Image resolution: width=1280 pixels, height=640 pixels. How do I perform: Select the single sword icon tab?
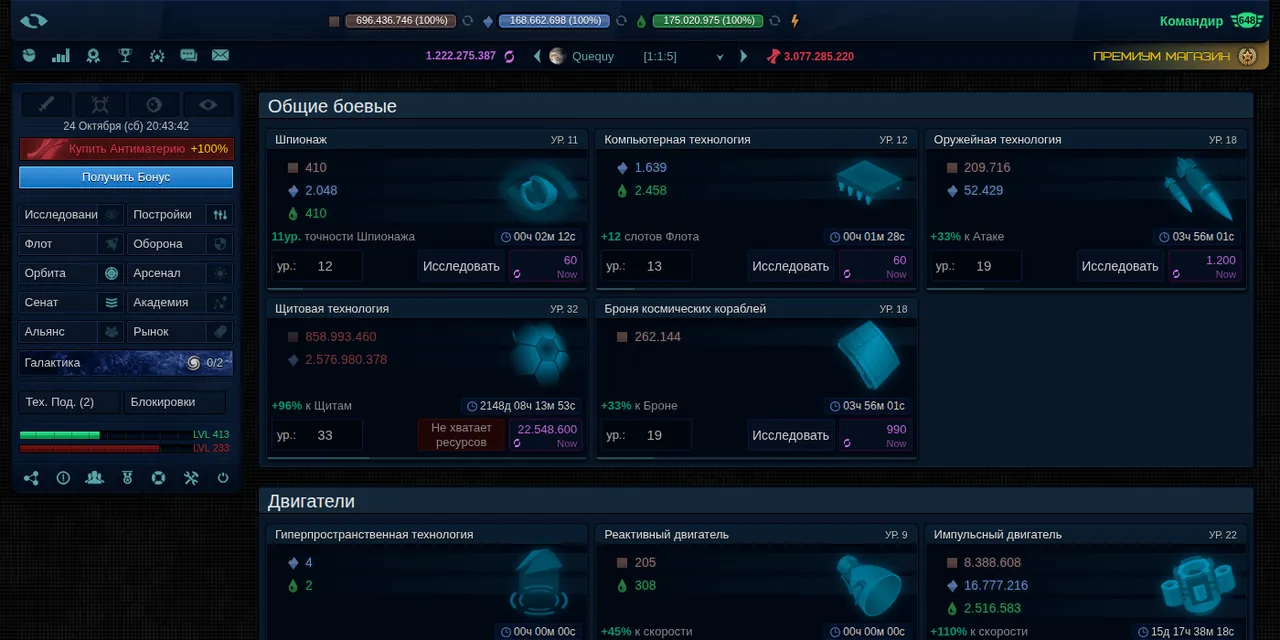pos(46,104)
